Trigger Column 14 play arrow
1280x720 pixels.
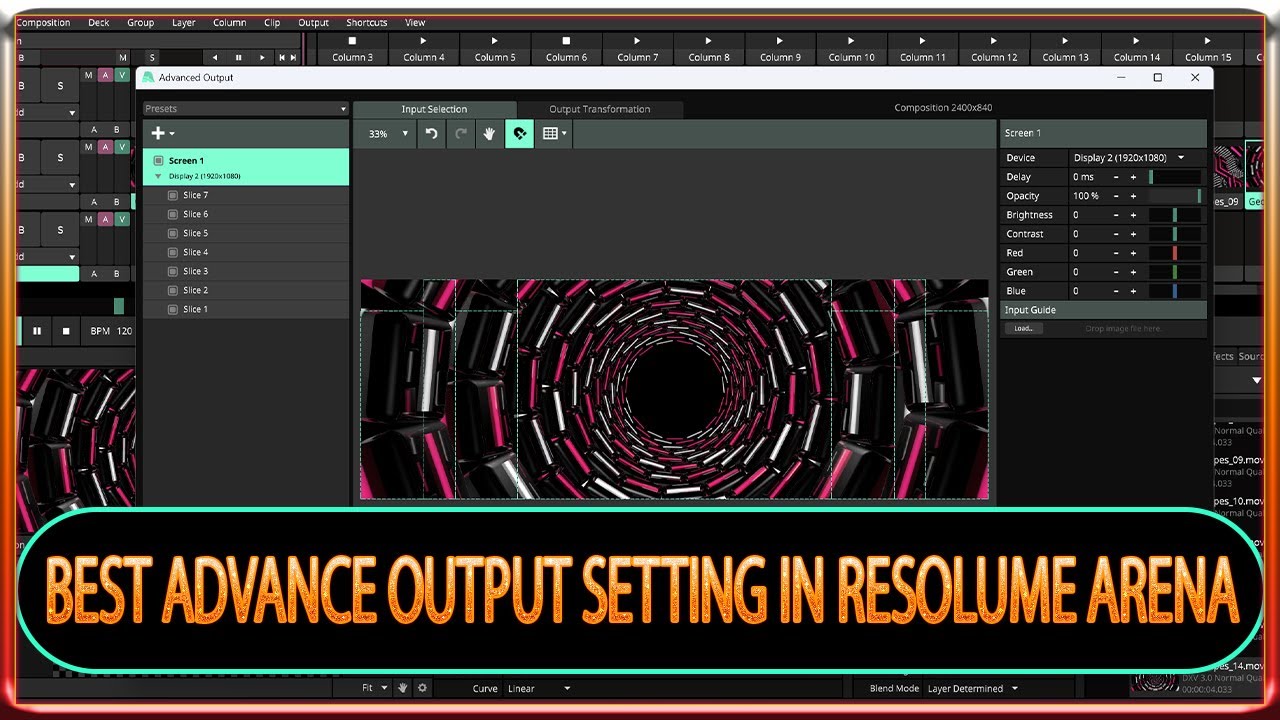(x=1136, y=41)
